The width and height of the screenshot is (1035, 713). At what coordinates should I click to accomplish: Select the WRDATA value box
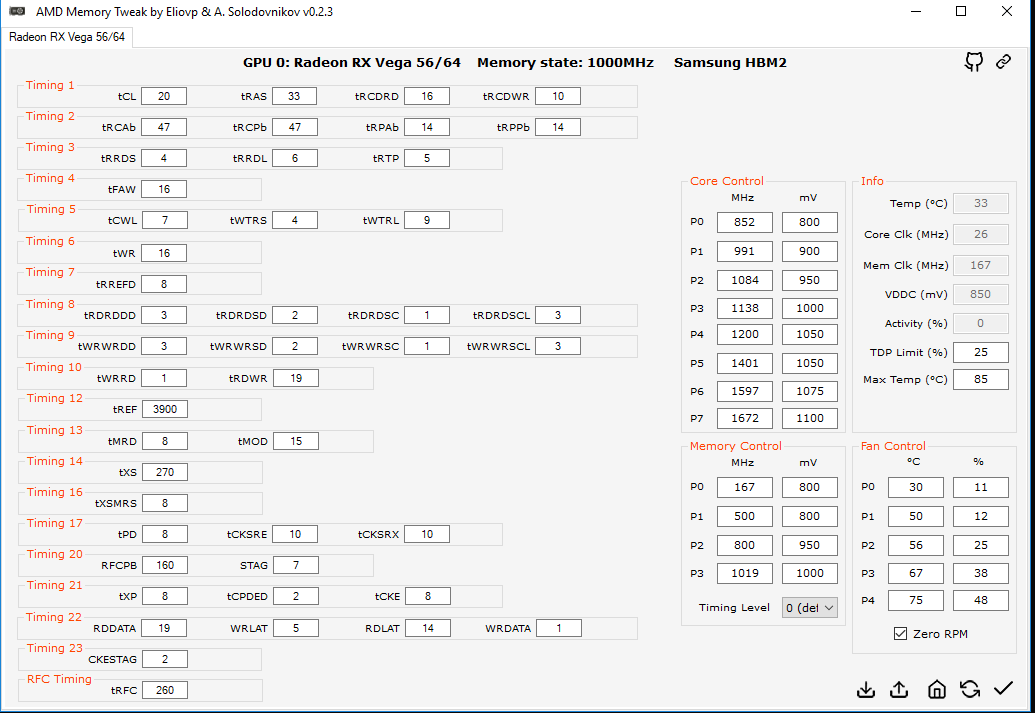tap(558, 628)
